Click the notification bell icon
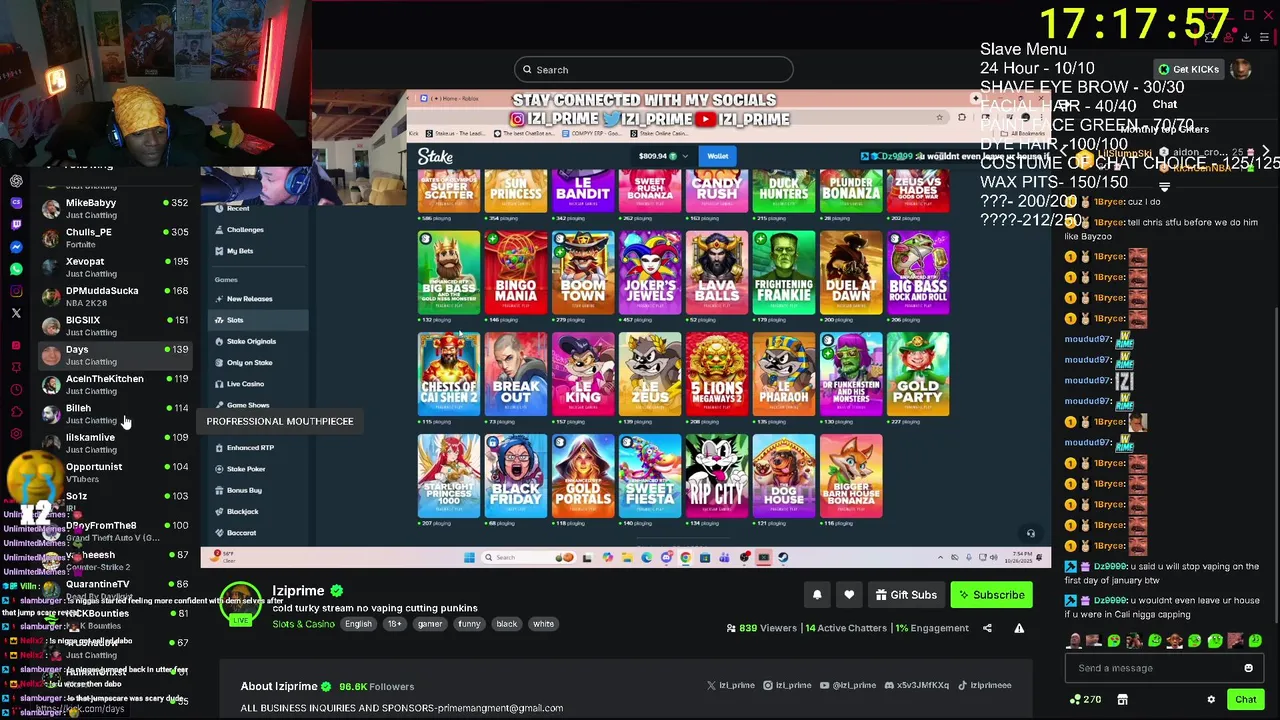This screenshot has width=1280, height=720. click(x=817, y=595)
